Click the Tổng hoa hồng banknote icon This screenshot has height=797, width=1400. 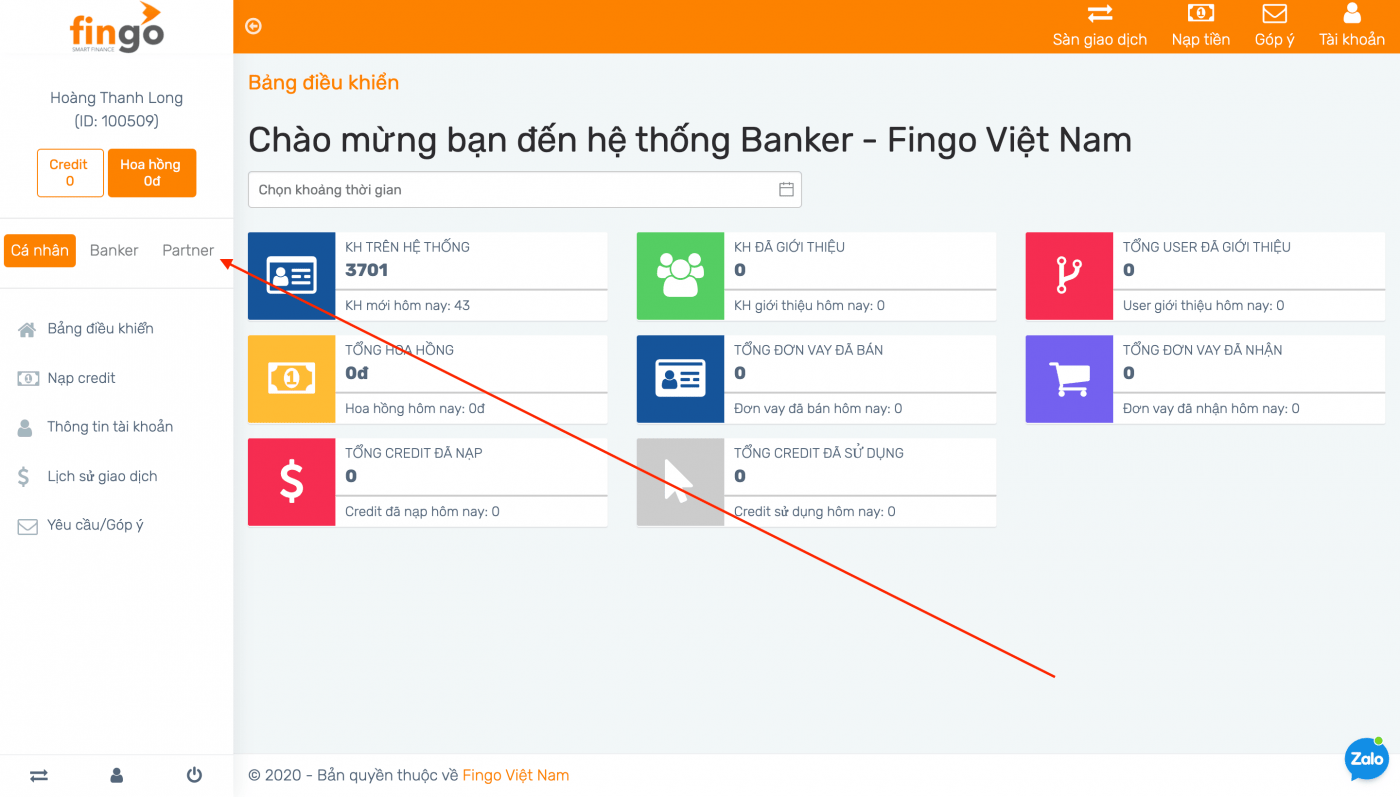291,379
